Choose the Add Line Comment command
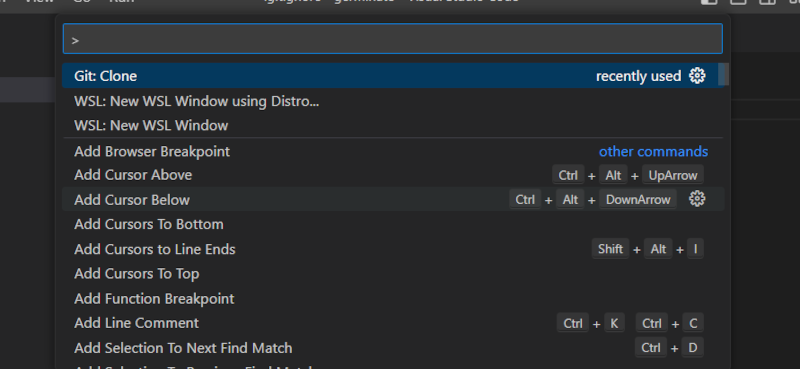 [x=392, y=323]
